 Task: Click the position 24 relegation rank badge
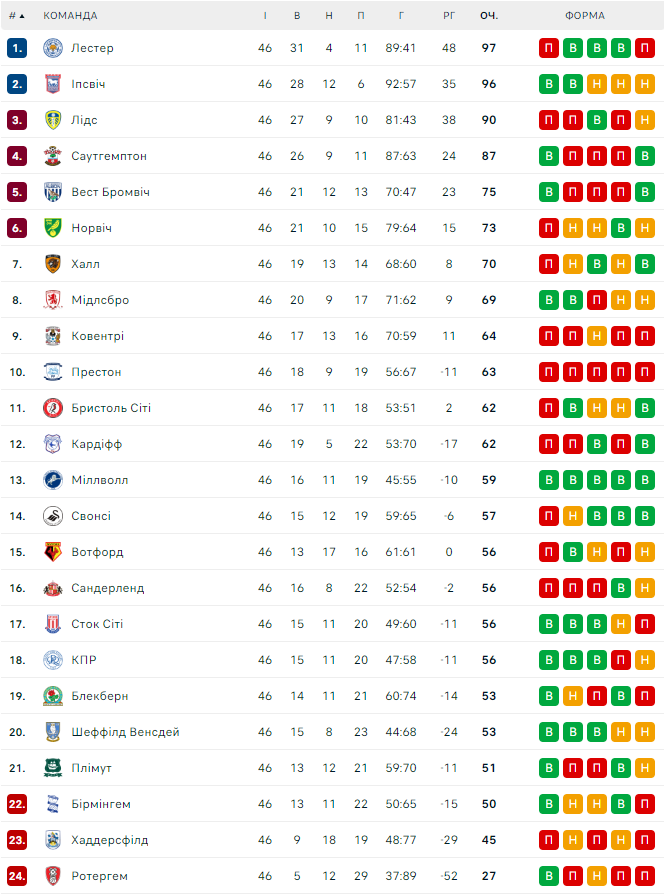click(x=17, y=876)
